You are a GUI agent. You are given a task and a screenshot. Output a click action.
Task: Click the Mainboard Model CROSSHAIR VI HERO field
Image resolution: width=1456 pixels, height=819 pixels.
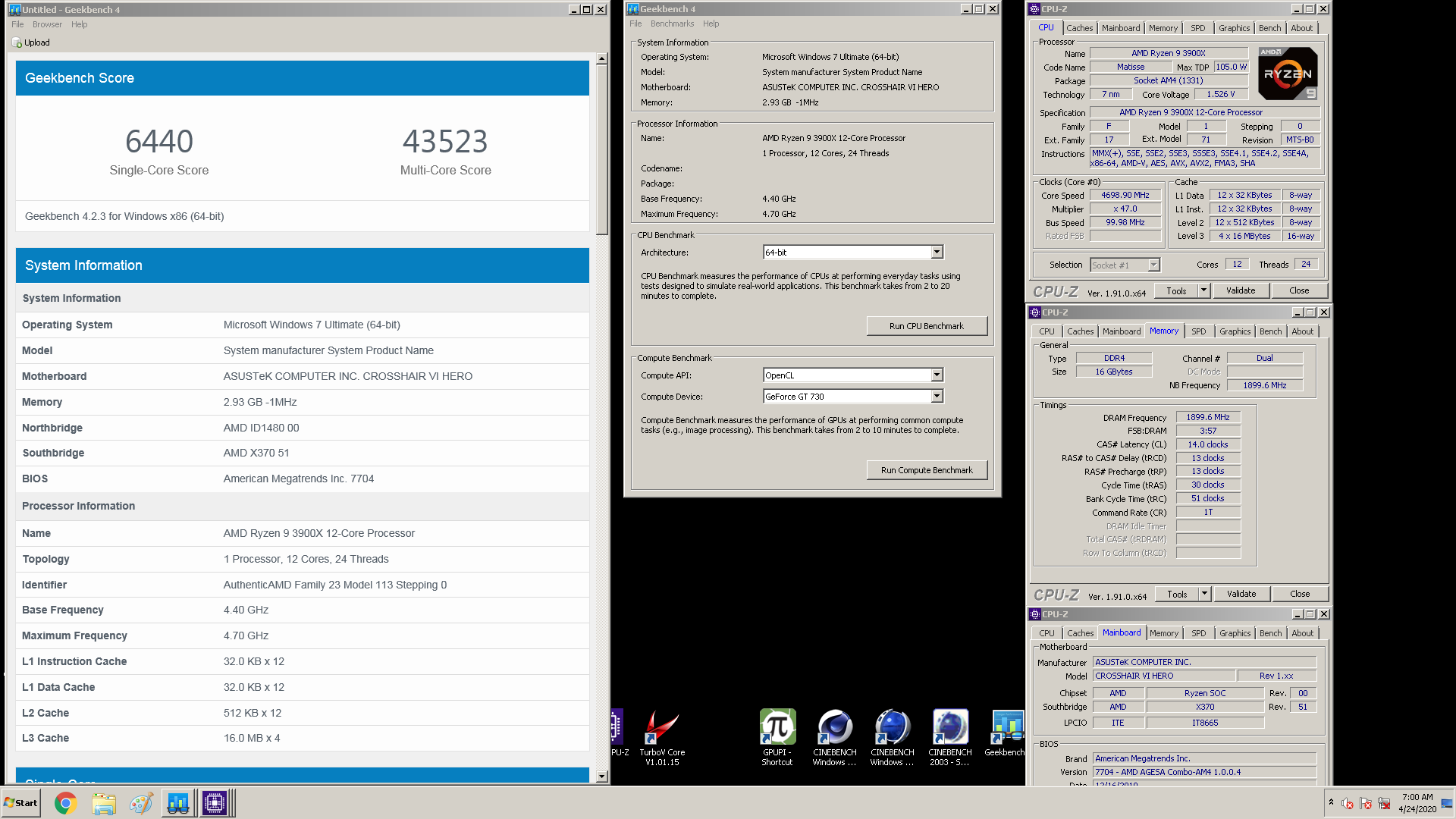pos(1163,676)
